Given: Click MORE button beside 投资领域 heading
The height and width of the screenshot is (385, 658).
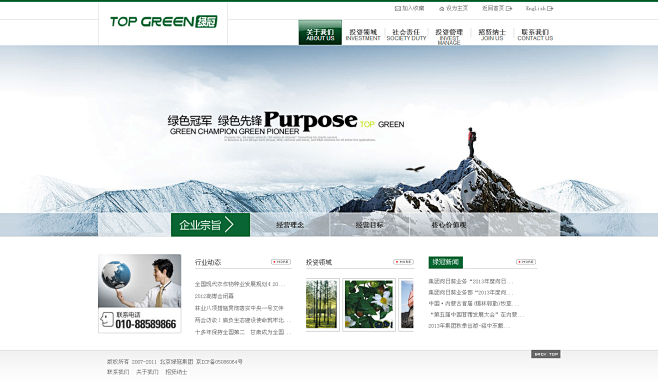Looking at the screenshot, I should [x=403, y=262].
